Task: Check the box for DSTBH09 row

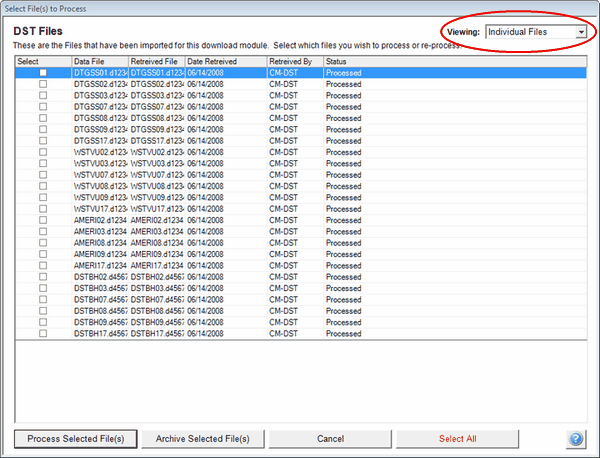Action: 43,322
